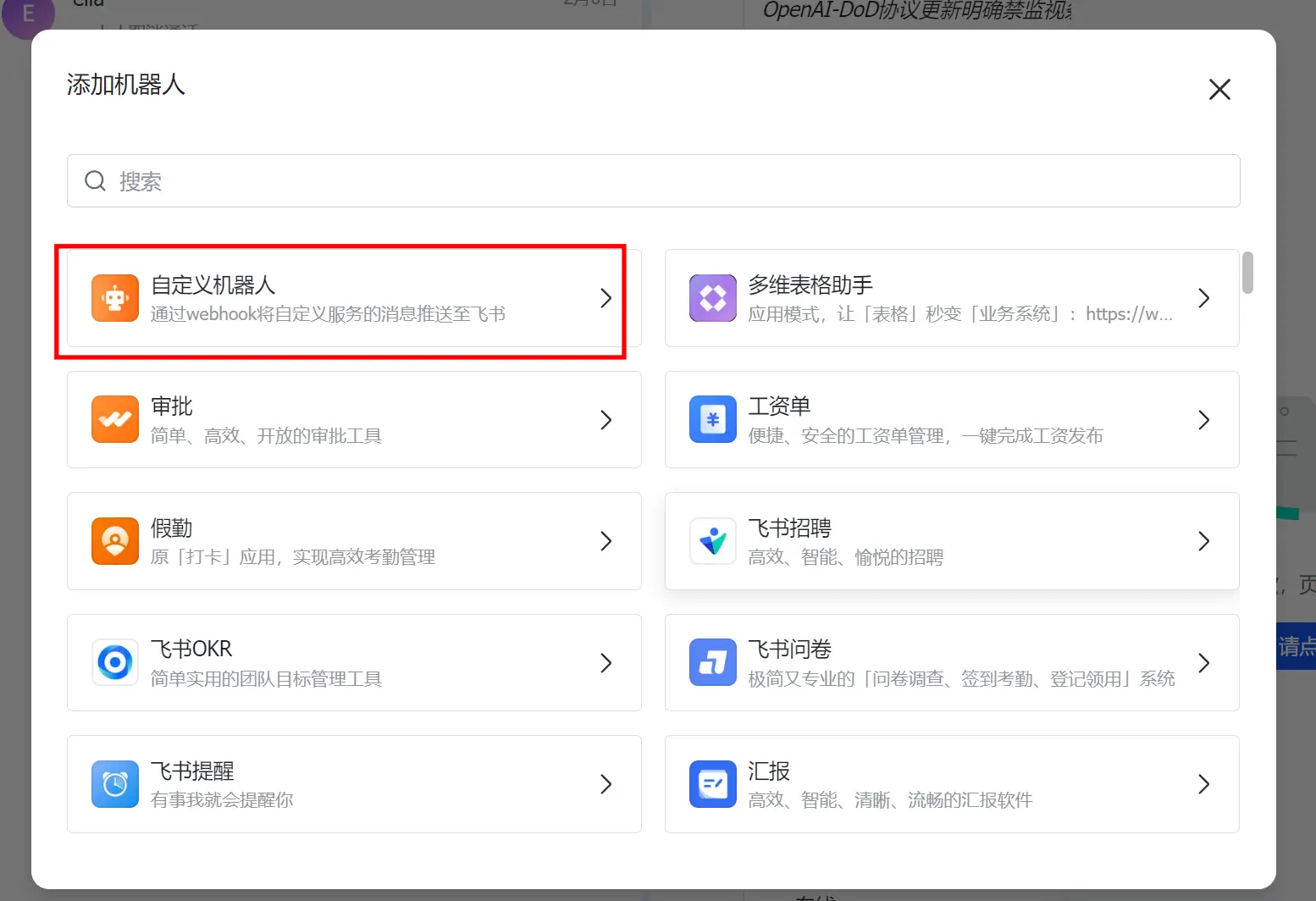Screen dimensions: 1316x901
Task: Expand 飞书招聘 with its right chevron
Action: 1204,541
